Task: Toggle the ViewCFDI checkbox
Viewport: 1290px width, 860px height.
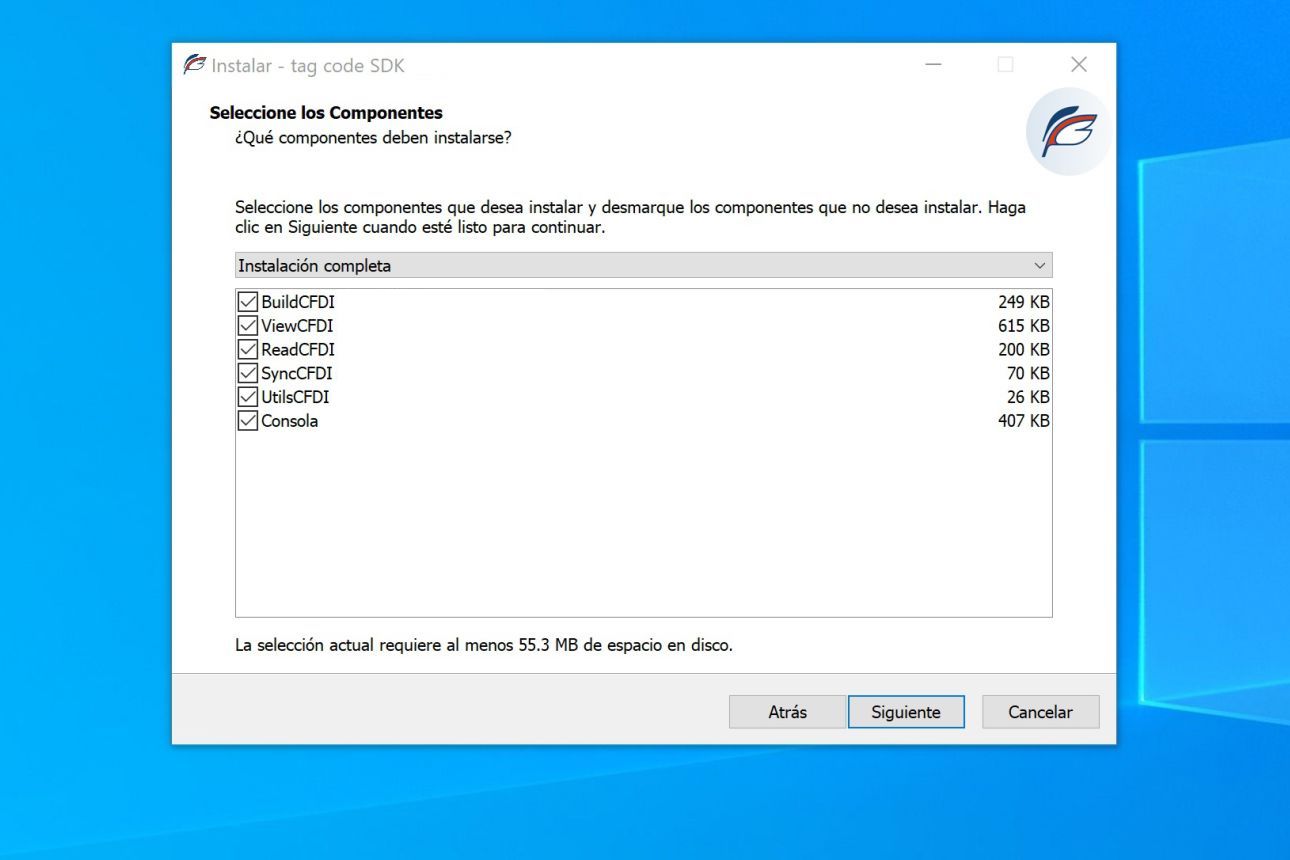Action: point(247,325)
